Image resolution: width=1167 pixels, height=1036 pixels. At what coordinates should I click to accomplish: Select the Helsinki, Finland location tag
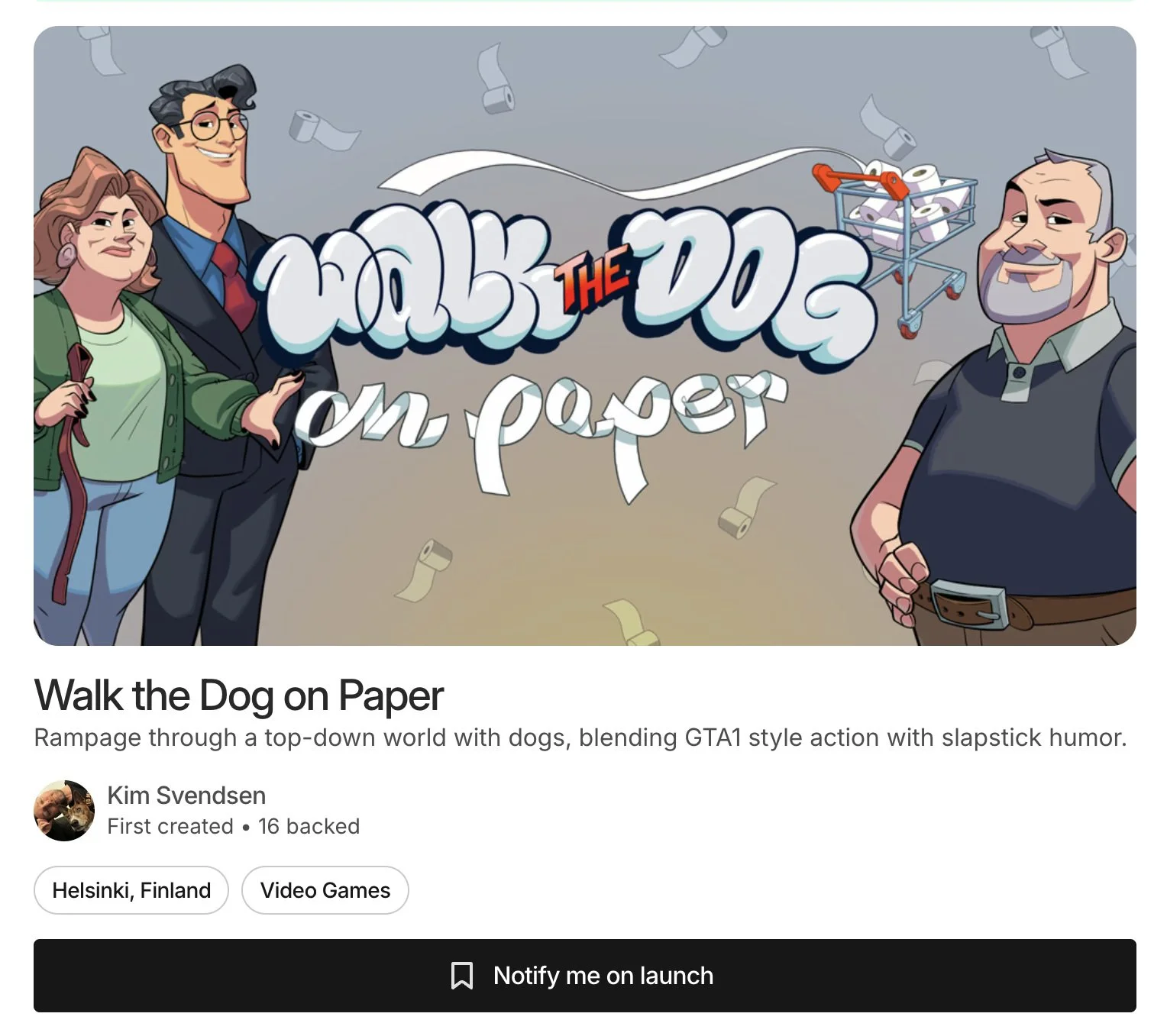[x=131, y=890]
